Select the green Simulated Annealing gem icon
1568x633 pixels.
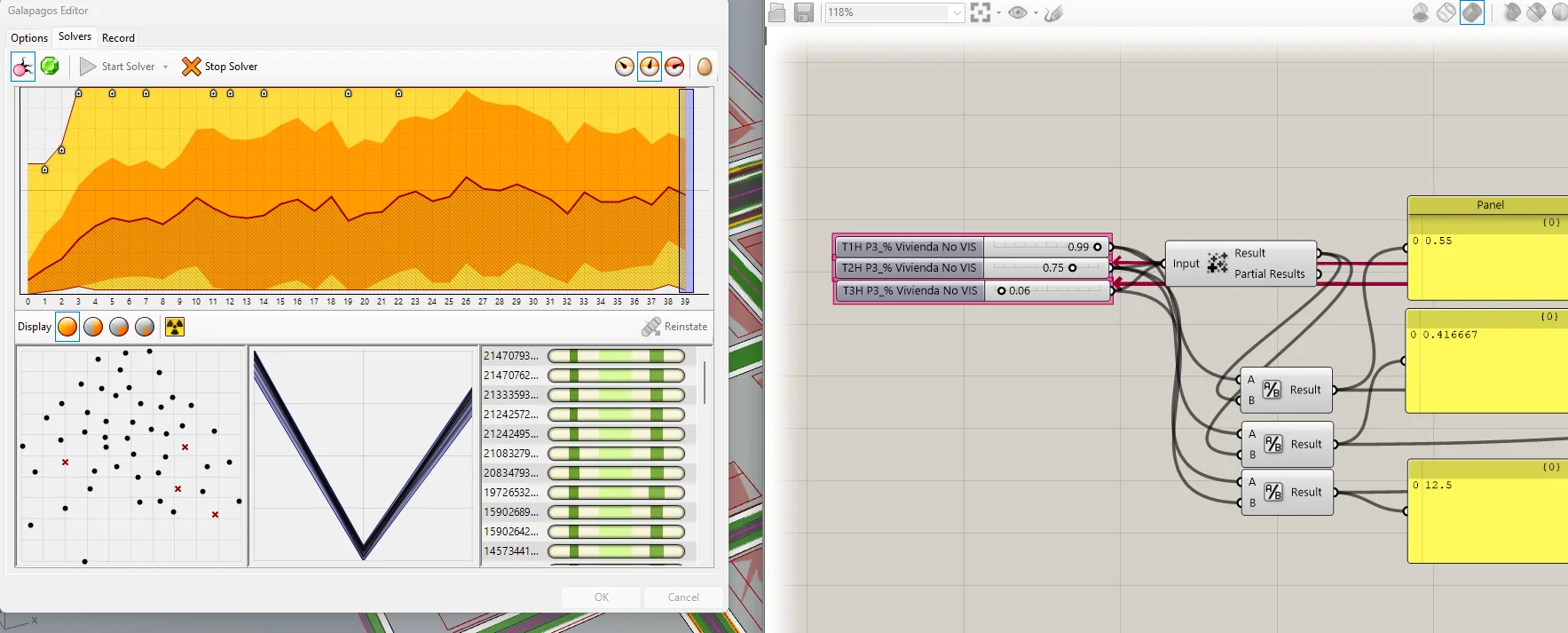(x=50, y=67)
